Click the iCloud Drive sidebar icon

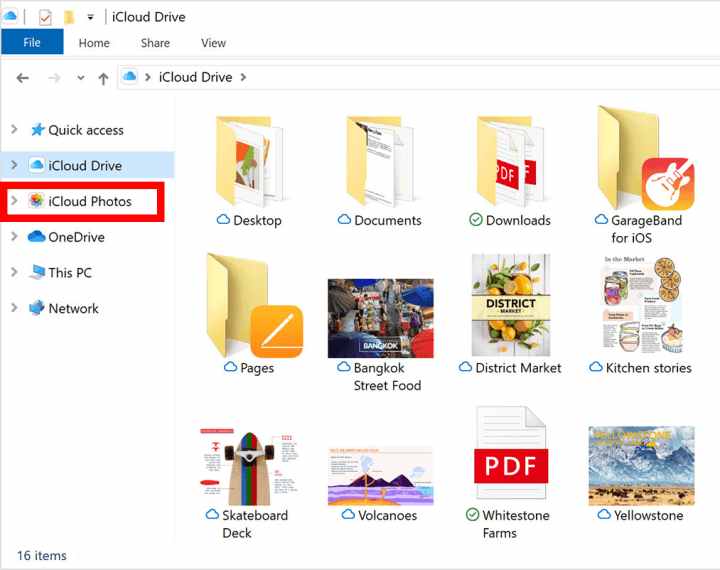[37, 164]
